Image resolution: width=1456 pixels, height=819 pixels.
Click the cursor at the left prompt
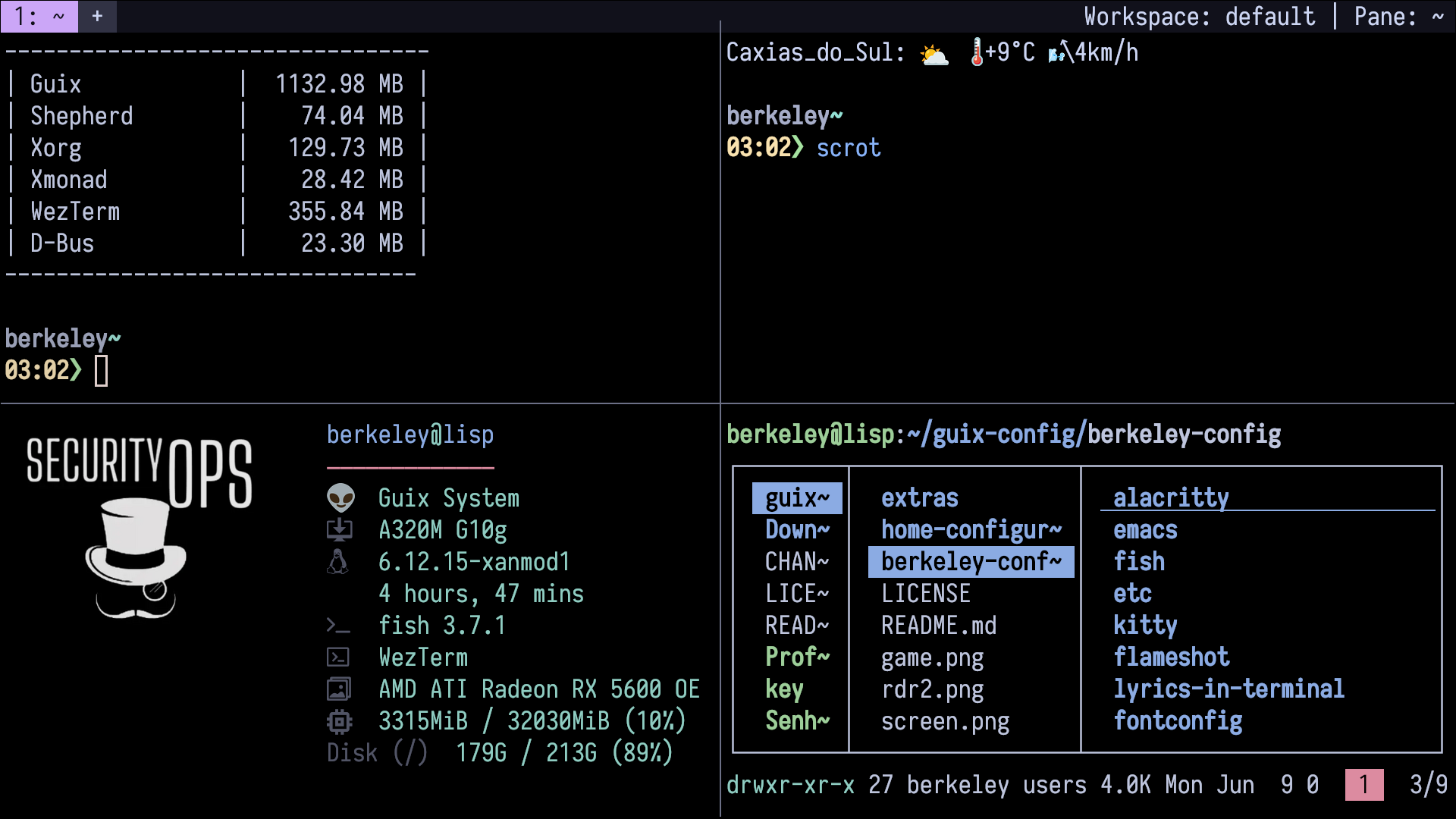(101, 371)
